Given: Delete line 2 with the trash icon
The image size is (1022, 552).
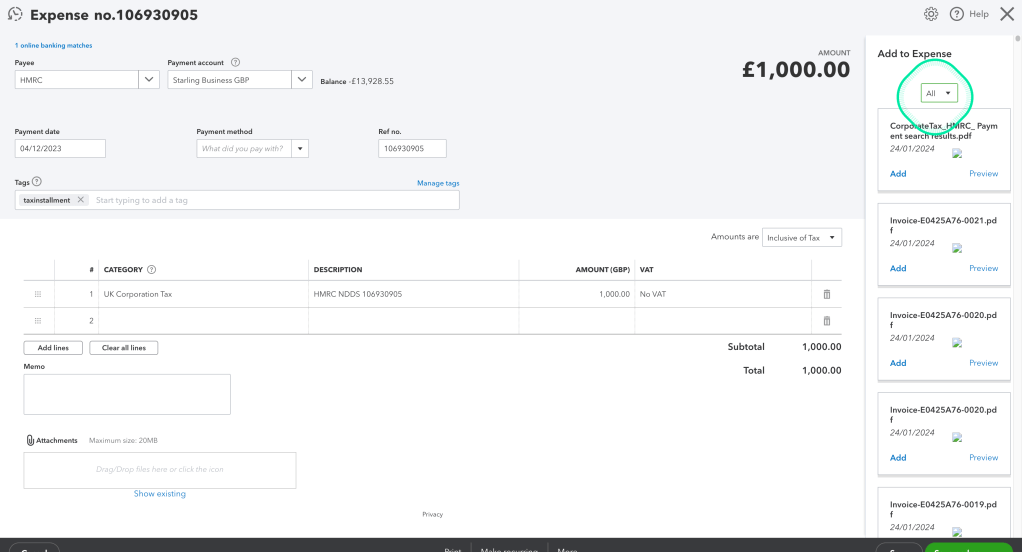Looking at the screenshot, I should (x=826, y=321).
